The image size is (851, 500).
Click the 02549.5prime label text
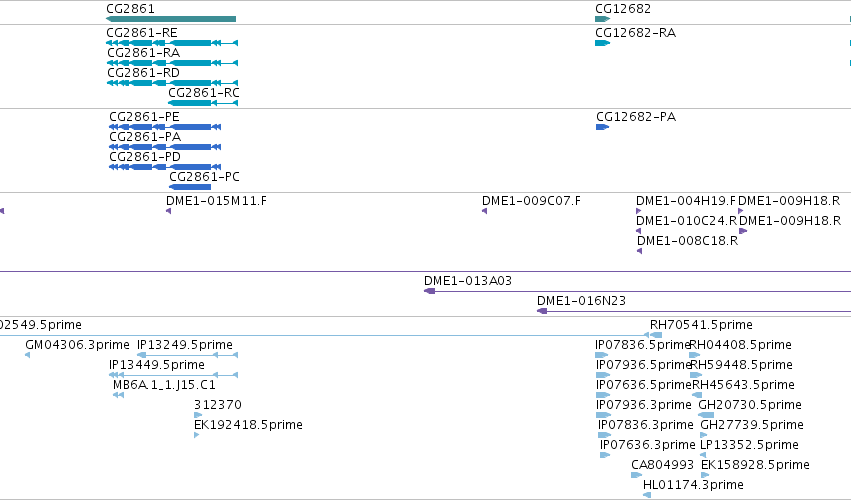41,325
